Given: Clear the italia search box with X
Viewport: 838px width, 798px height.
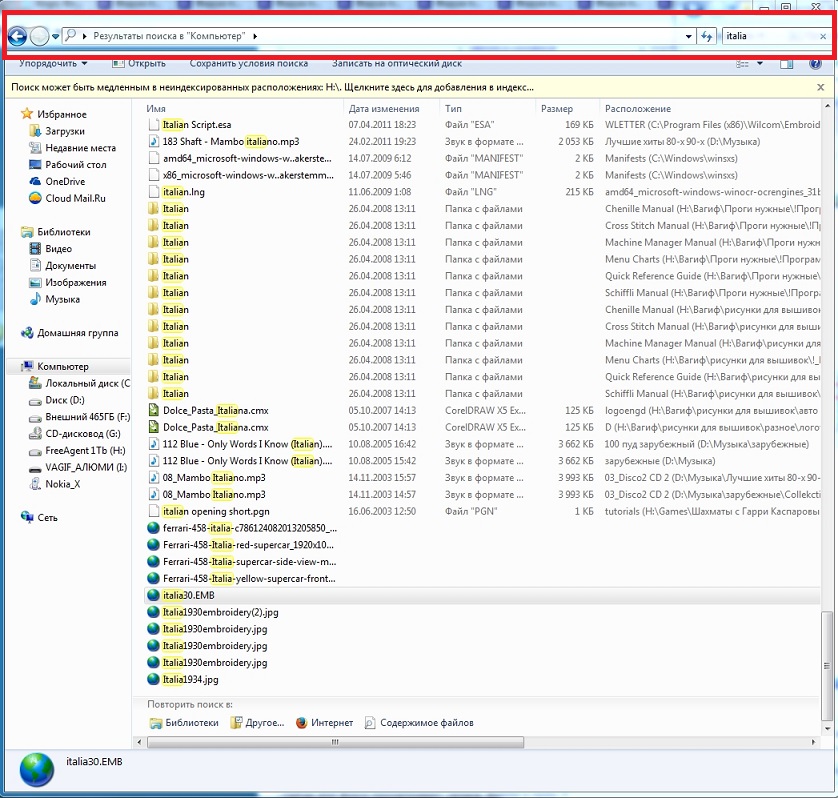Looking at the screenshot, I should (822, 37).
